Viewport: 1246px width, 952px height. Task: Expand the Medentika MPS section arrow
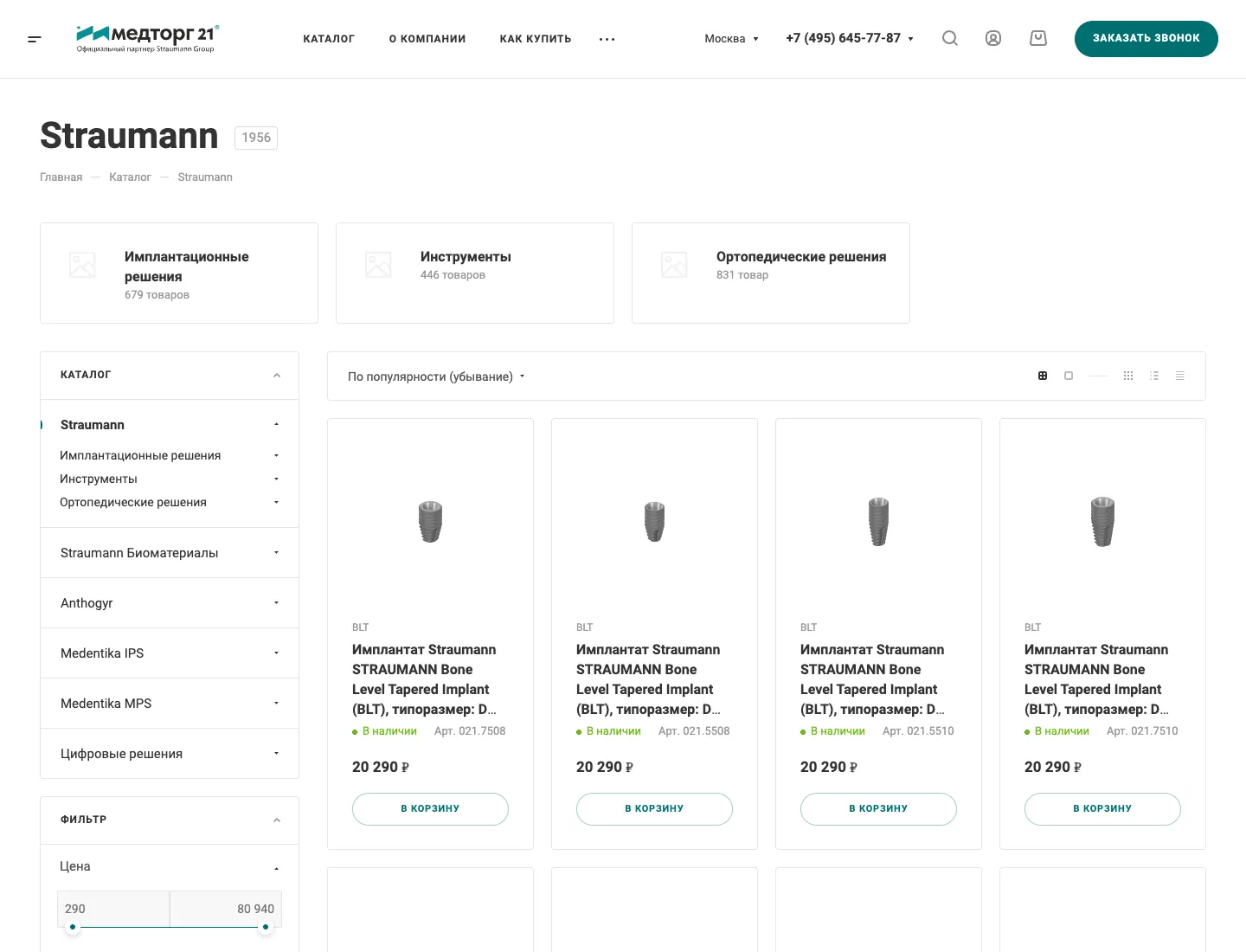pos(276,704)
